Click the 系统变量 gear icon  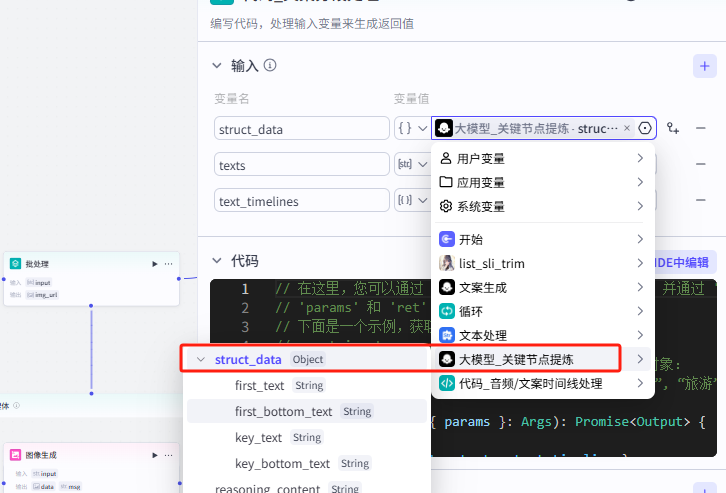click(x=445, y=206)
